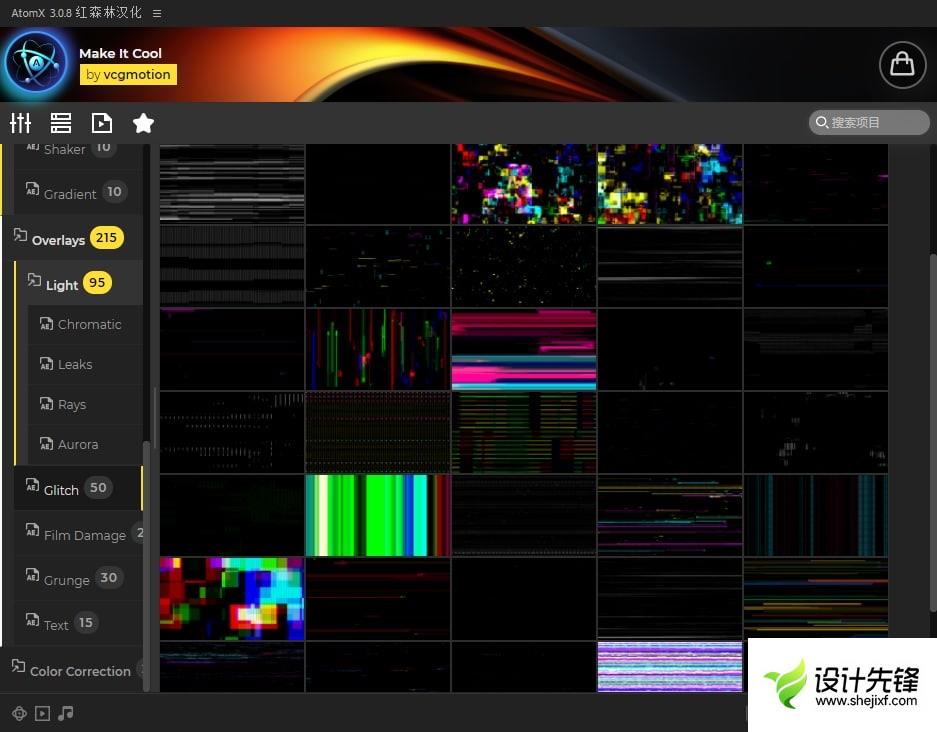Select the Glitch category
The image size is (937, 732).
click(x=61, y=490)
